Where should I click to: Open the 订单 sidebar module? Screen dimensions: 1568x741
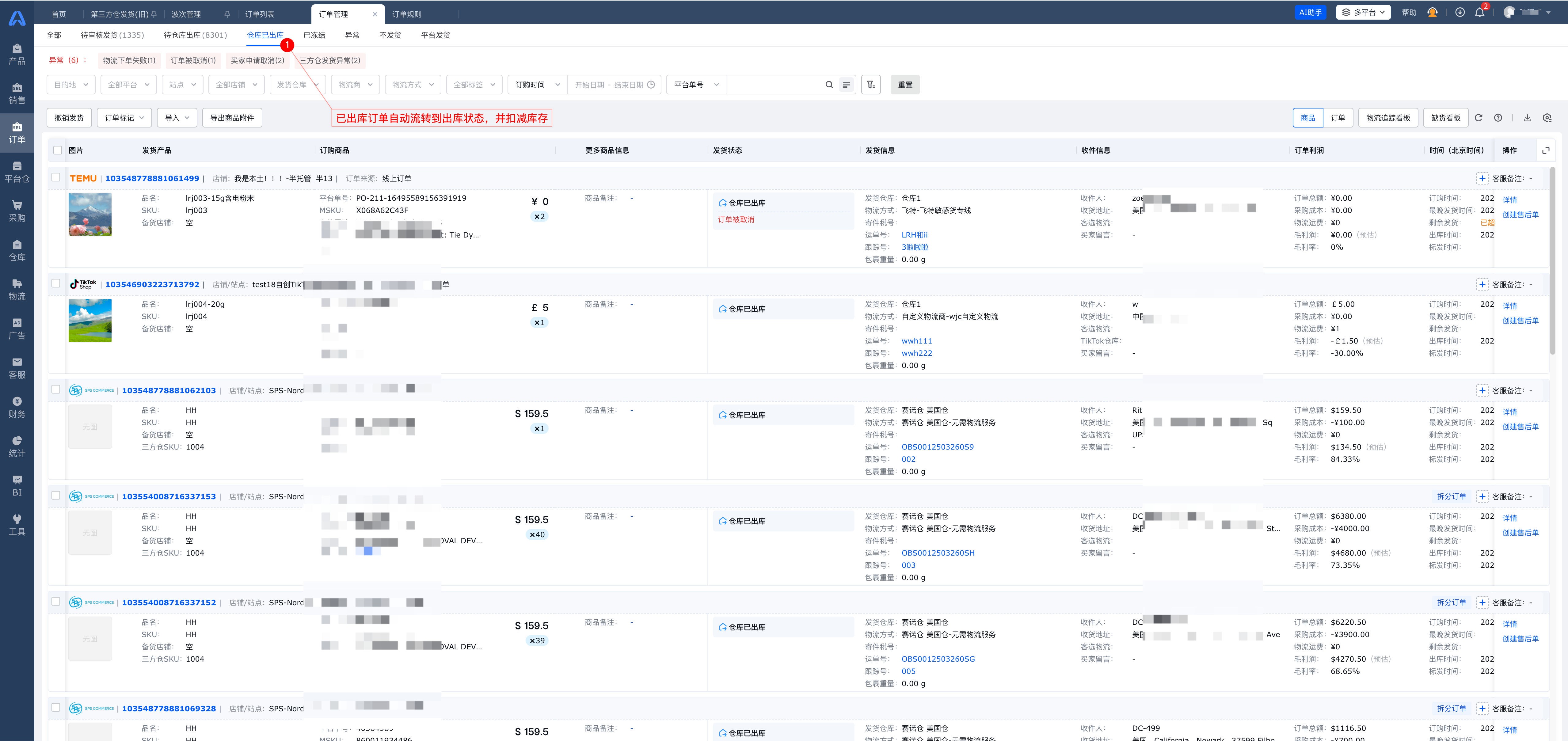point(17,133)
